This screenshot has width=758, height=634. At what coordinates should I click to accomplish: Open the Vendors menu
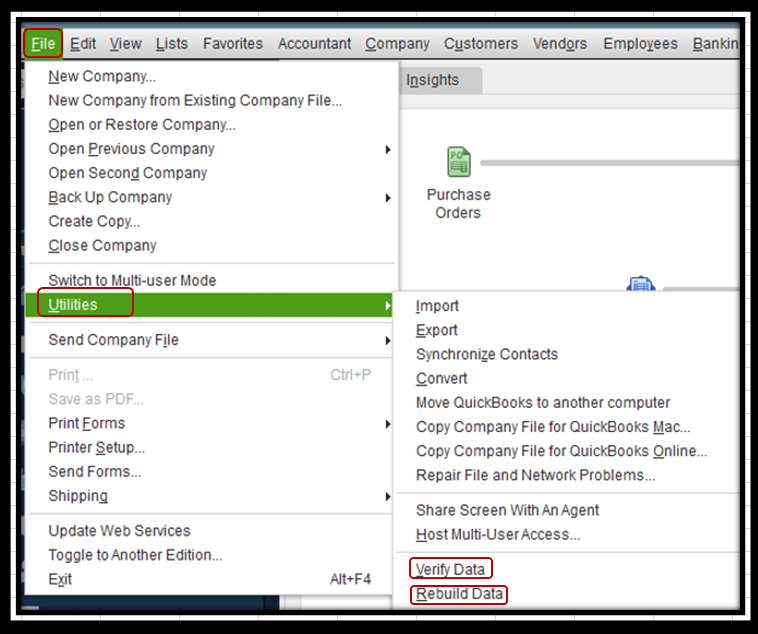pos(560,44)
